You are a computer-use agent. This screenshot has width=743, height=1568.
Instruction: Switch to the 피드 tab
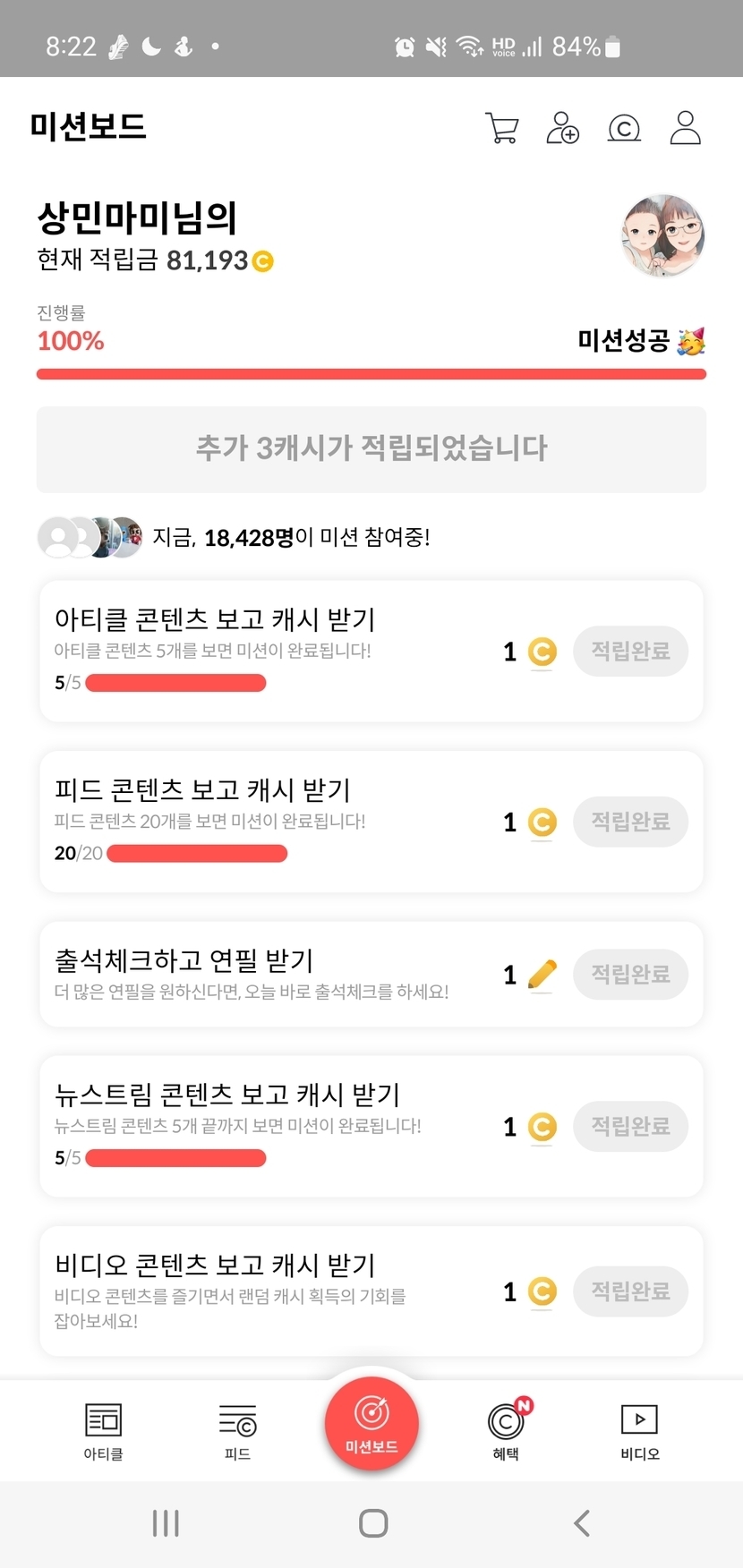tap(237, 1430)
